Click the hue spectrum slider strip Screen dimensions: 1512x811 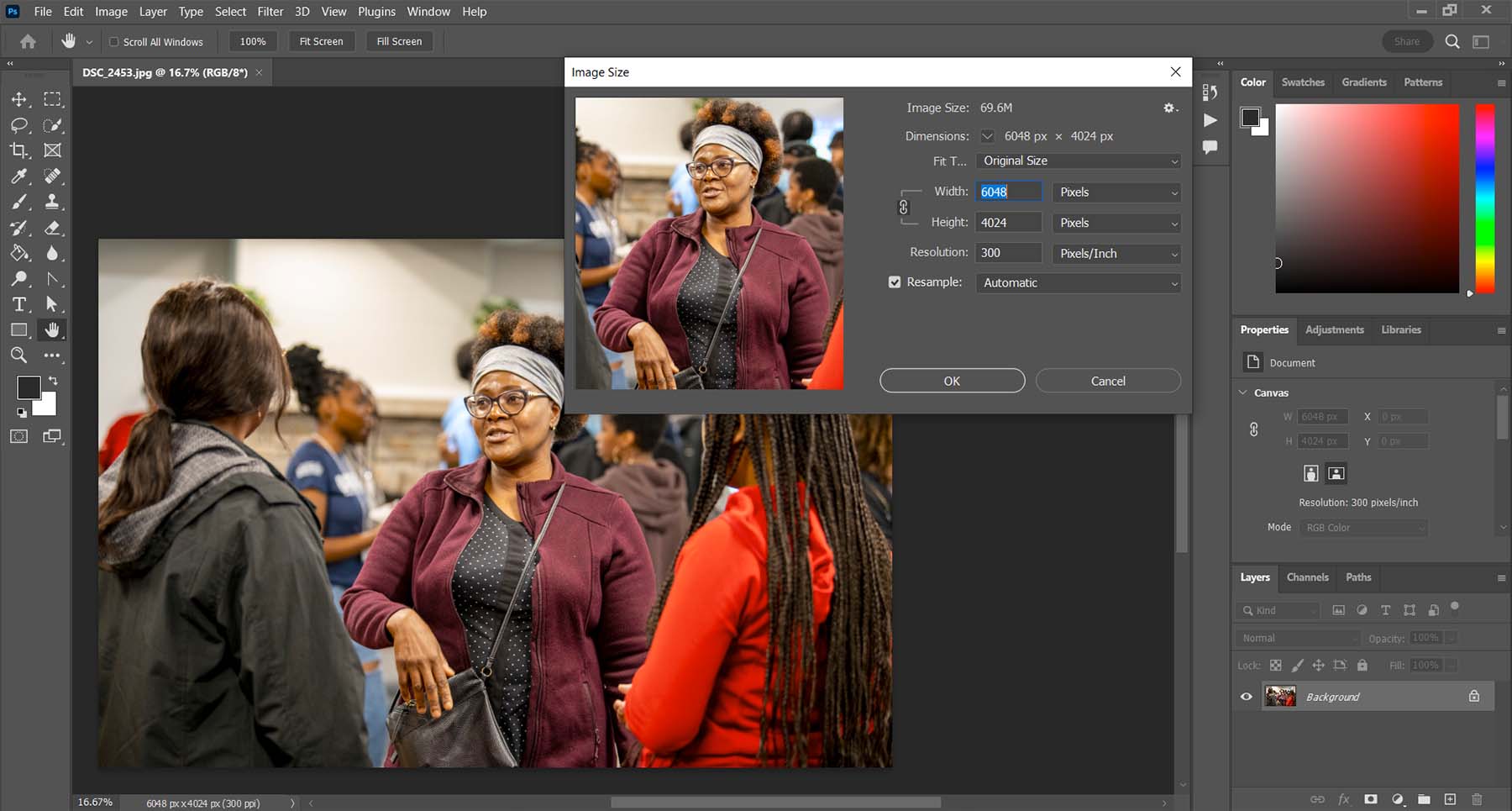(1485, 198)
